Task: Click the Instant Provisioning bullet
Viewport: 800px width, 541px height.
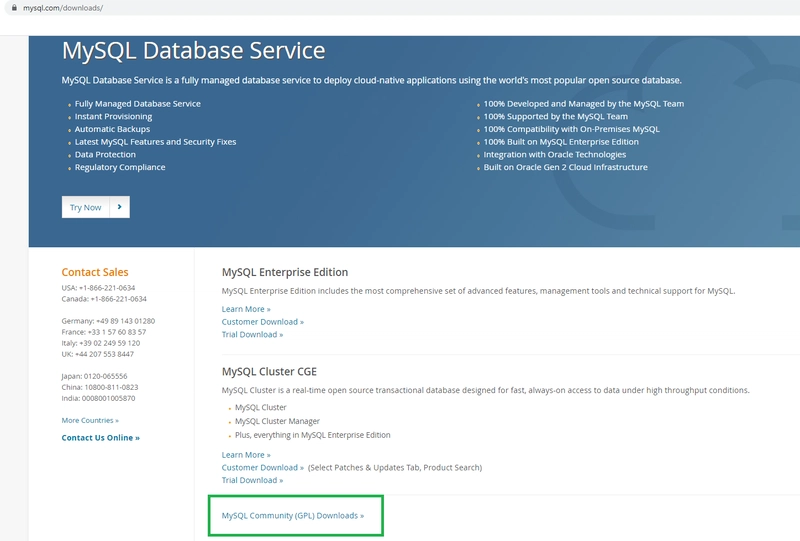Action: pos(113,116)
